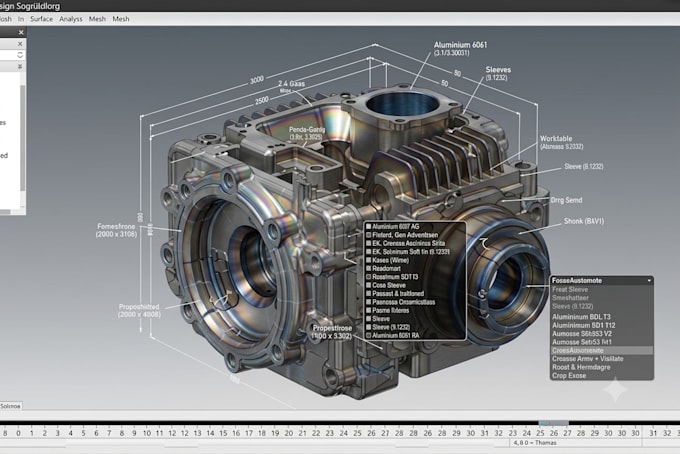
Task: Select the highlighted CroesAusomente dropdown entry
Action: (602, 350)
